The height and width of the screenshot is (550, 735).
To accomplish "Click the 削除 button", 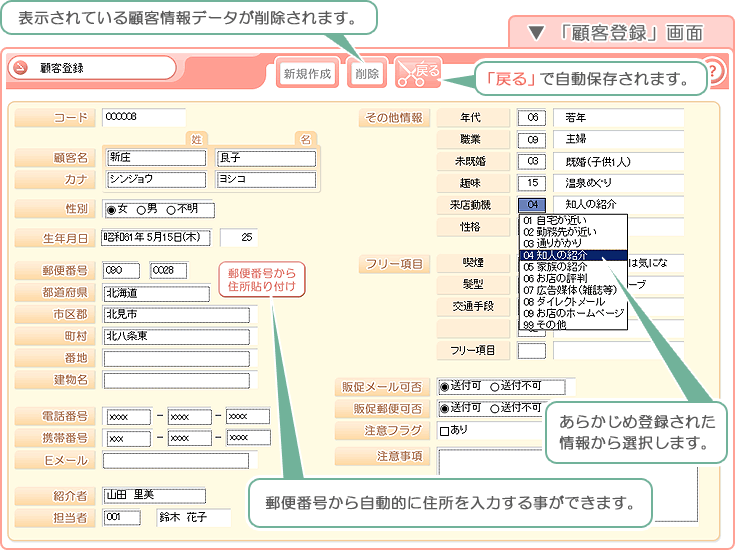I will [x=367, y=73].
